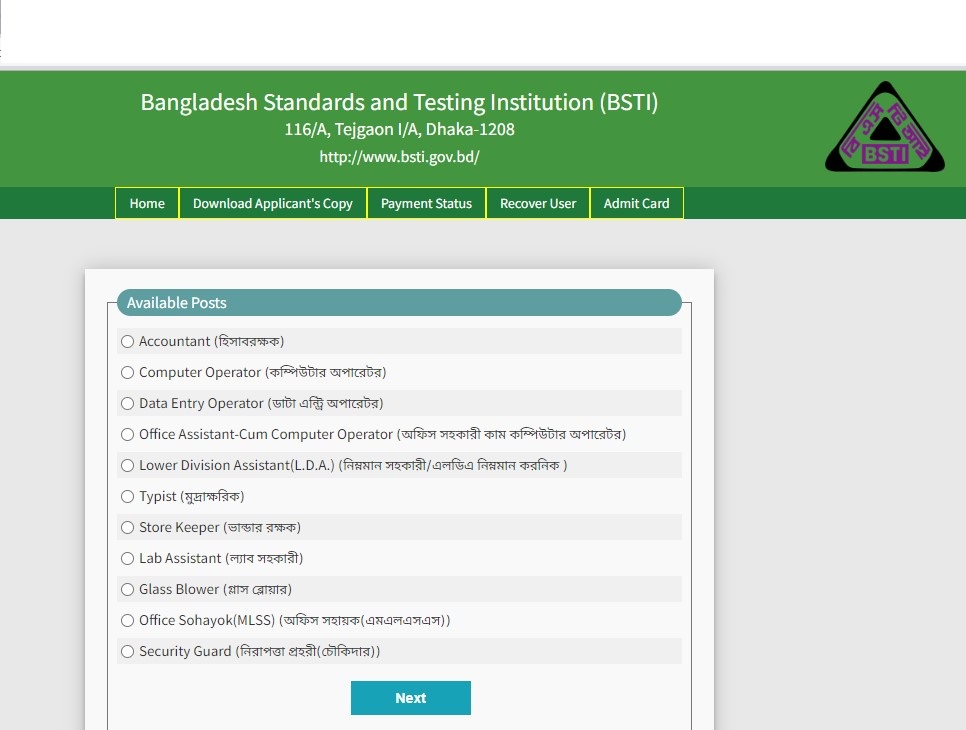The height and width of the screenshot is (730, 966).
Task: Click the address text 116/A, Tejgaon I/A
Action: 399,129
